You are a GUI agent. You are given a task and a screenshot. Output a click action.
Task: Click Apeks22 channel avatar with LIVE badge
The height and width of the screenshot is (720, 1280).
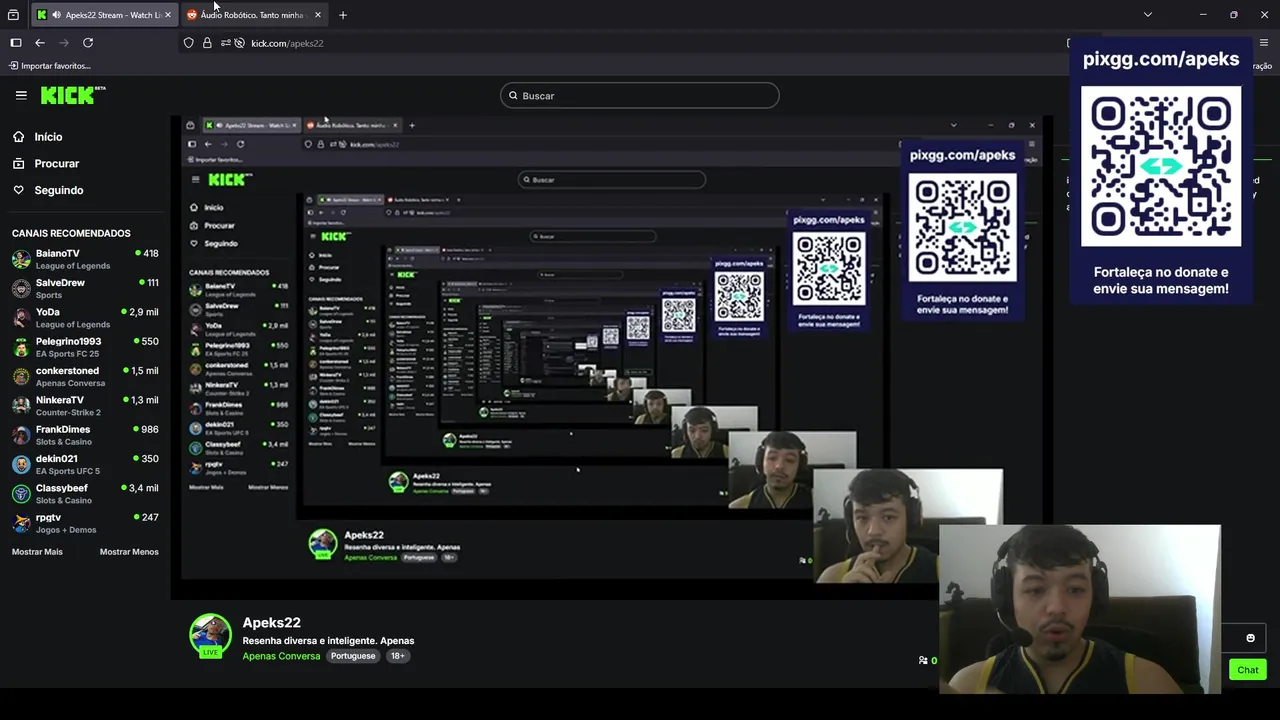point(210,635)
